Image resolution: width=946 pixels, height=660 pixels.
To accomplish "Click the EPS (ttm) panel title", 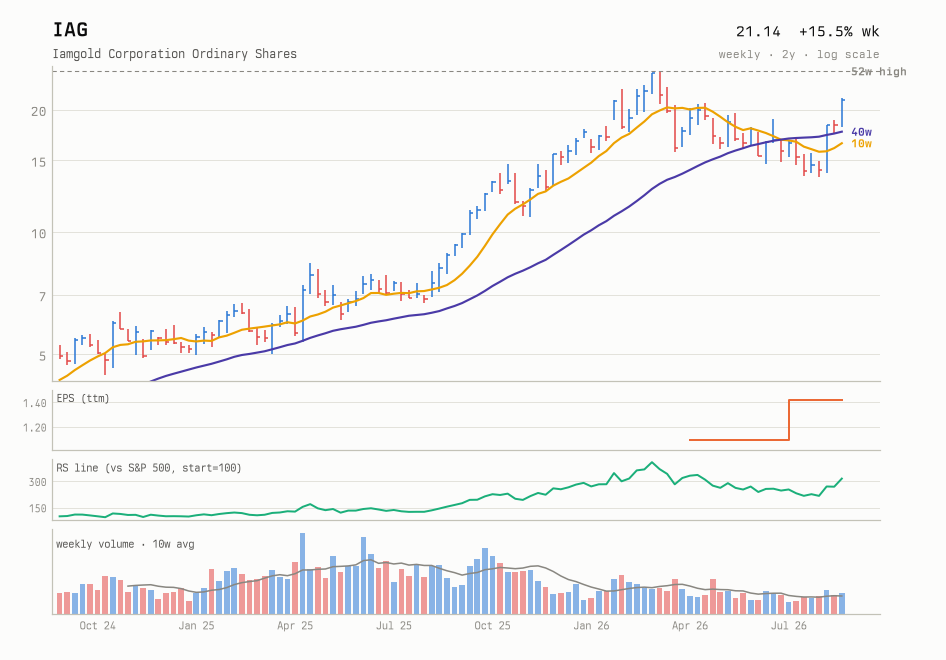I will coord(83,398).
